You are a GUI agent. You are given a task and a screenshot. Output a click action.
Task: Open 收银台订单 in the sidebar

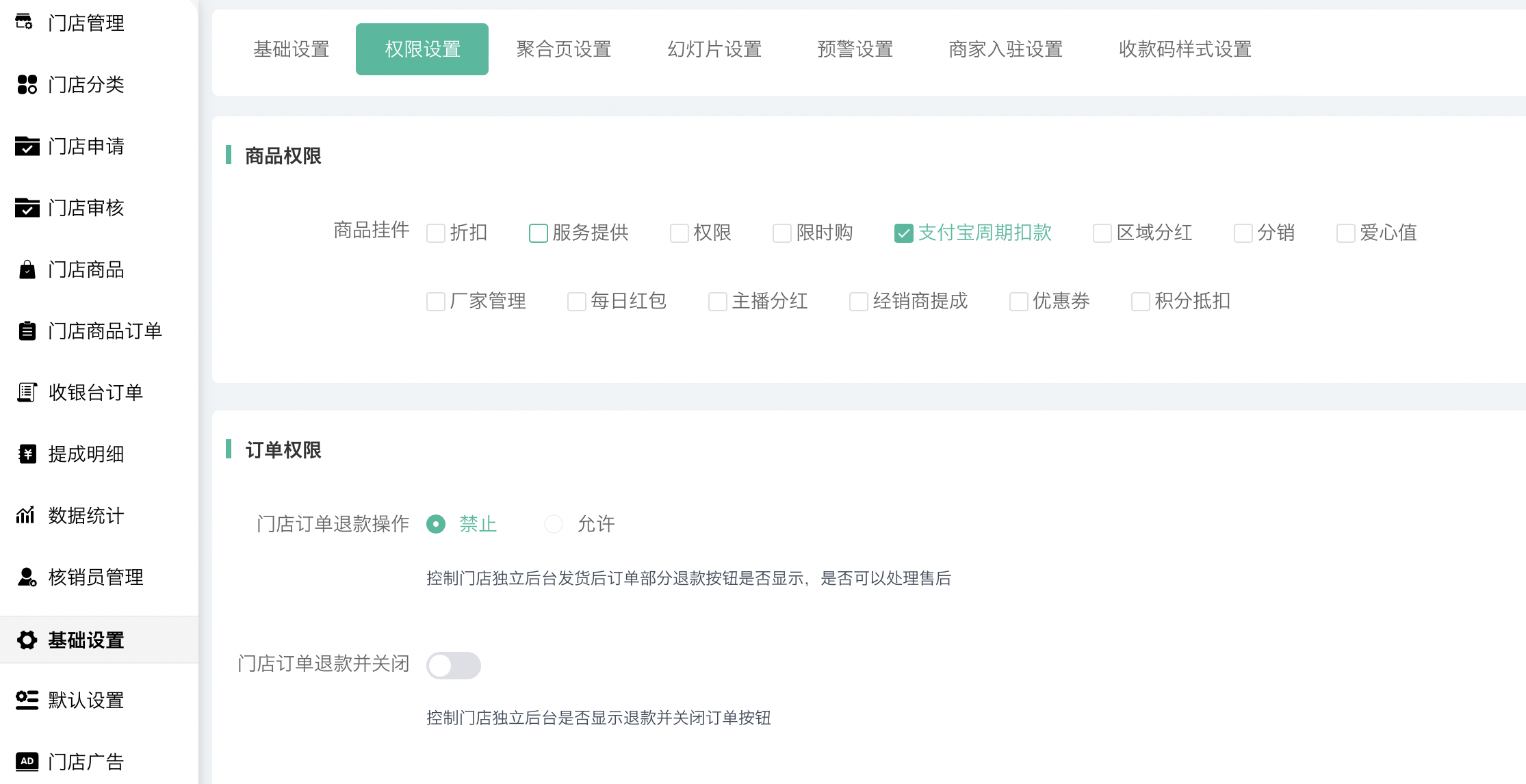[95, 392]
